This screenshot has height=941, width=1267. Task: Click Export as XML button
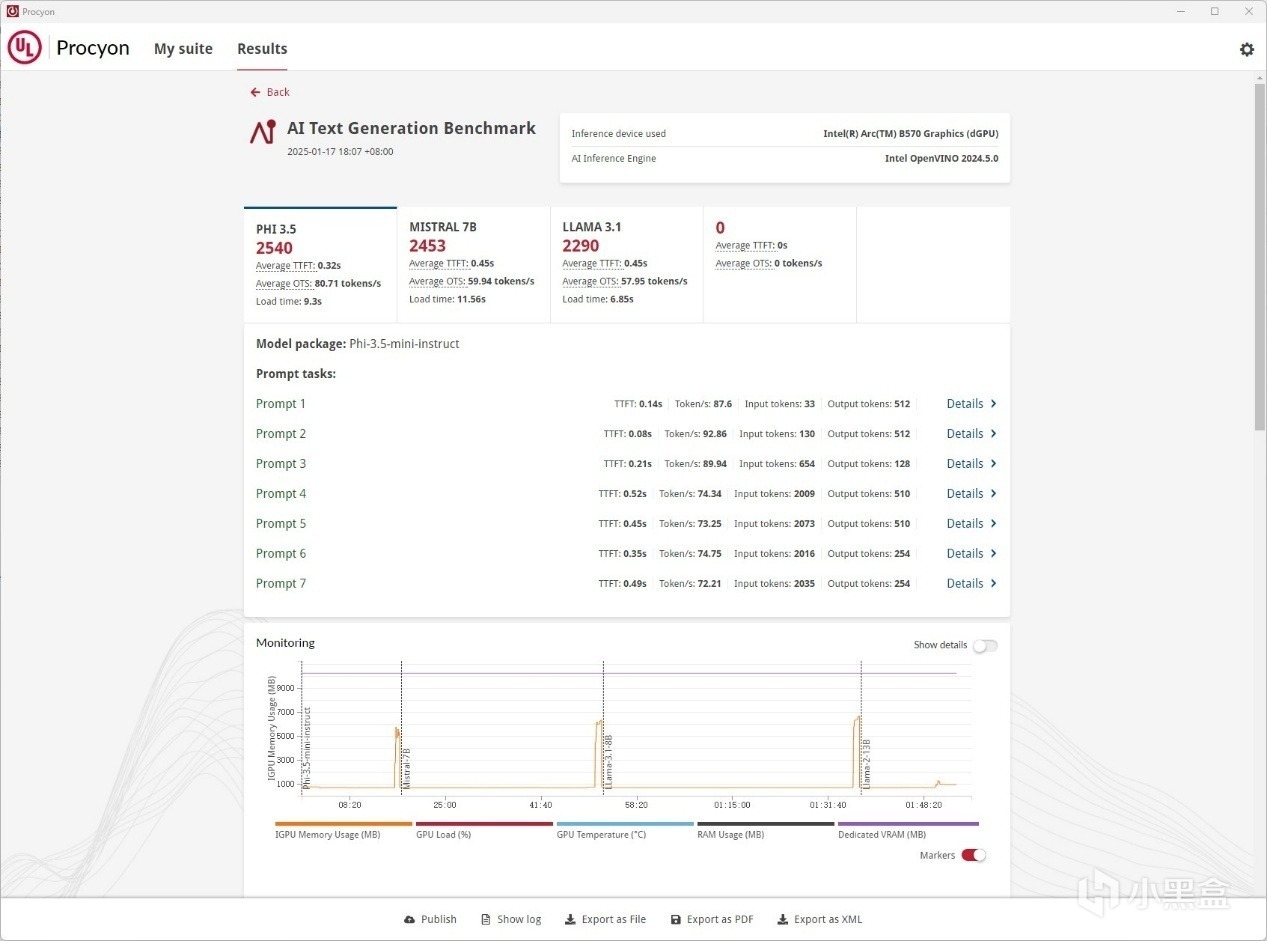[820, 920]
